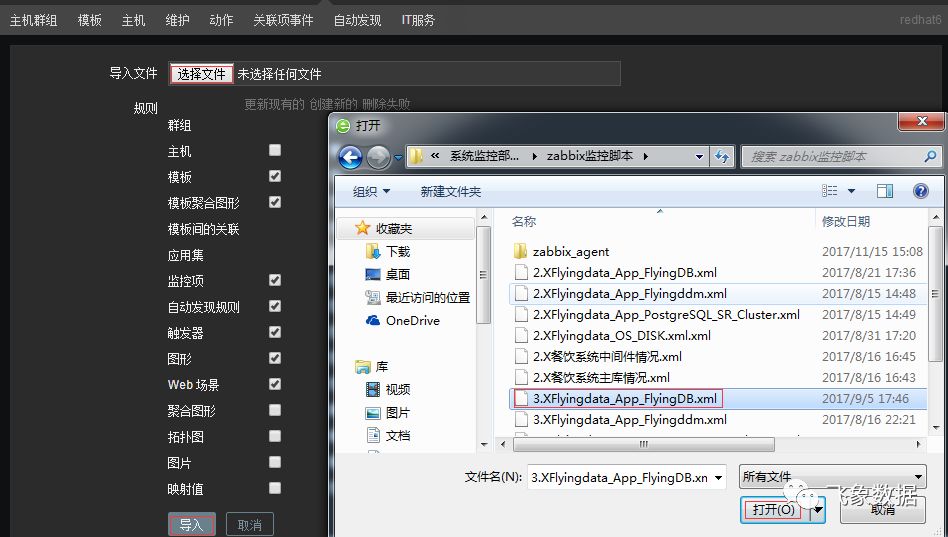
Task: Select file 2.X餐饮系统主库情况.xml
Action: tap(591, 377)
